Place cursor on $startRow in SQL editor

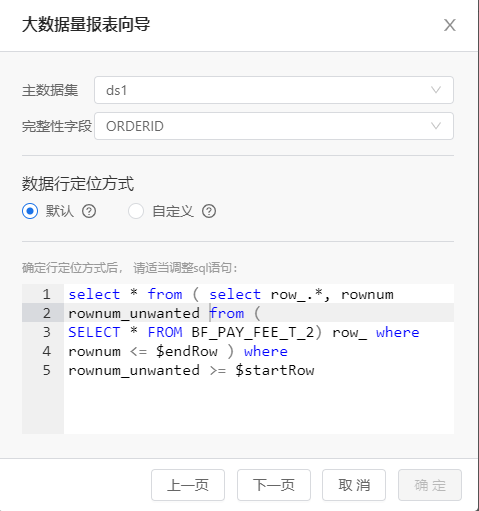point(275,370)
